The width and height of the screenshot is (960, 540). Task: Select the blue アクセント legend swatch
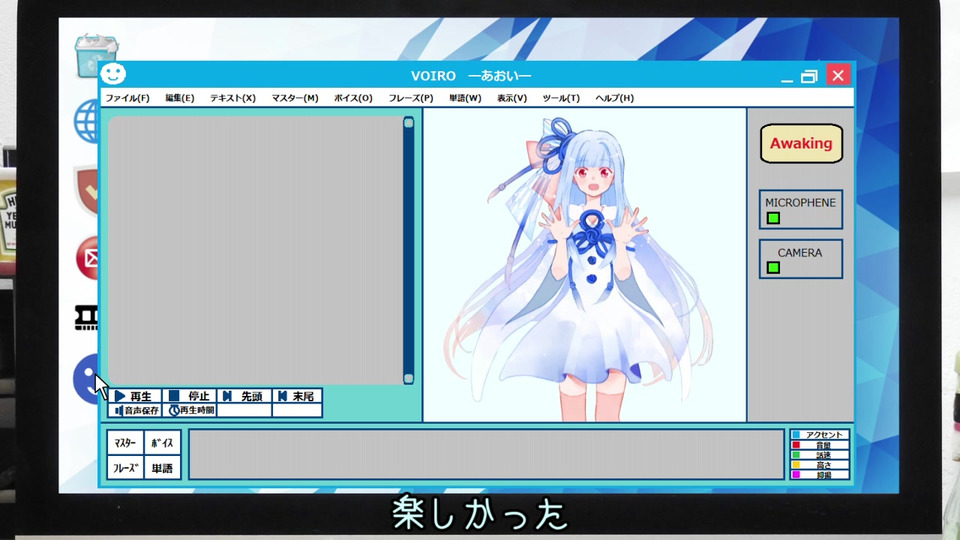point(796,435)
